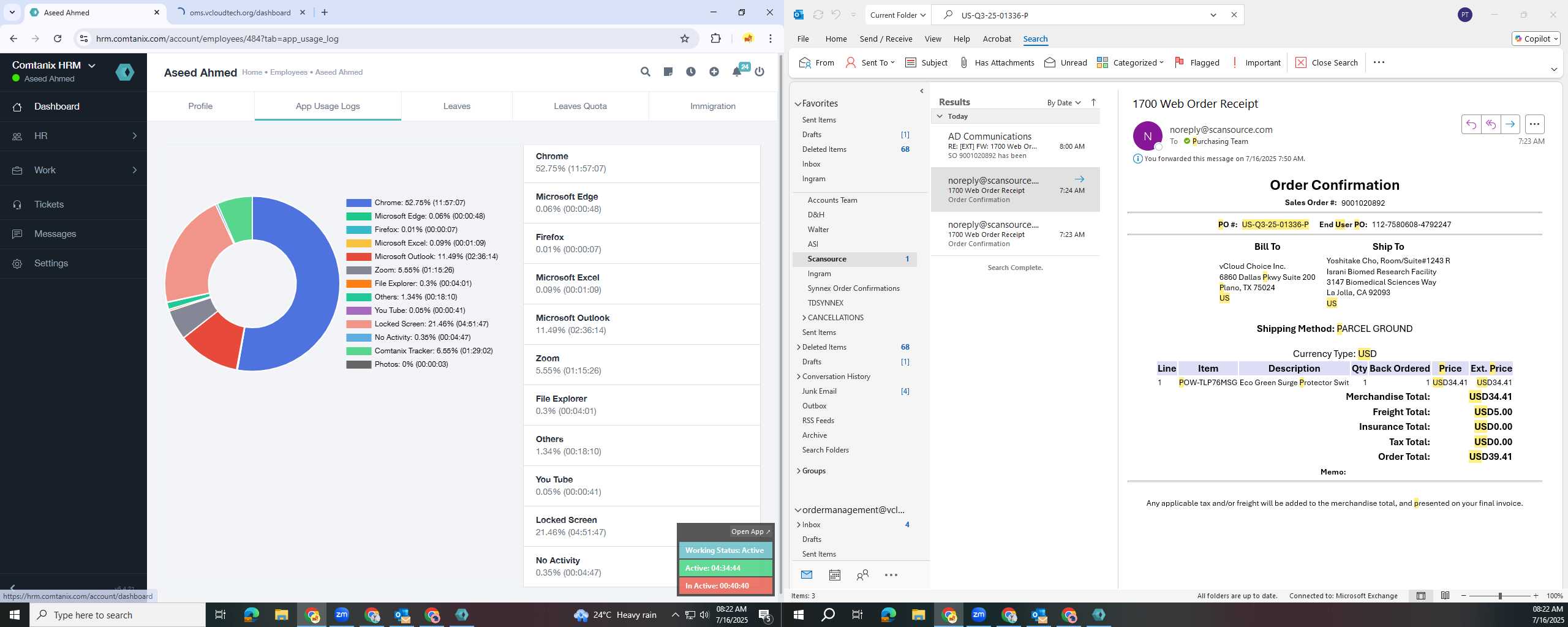Image resolution: width=1568 pixels, height=627 pixels.
Task: Click the Employees breadcrumb link
Action: [x=288, y=72]
